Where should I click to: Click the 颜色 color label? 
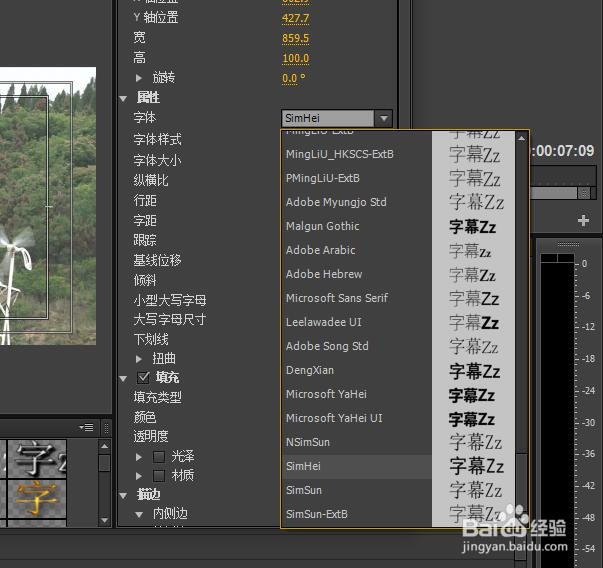click(145, 417)
